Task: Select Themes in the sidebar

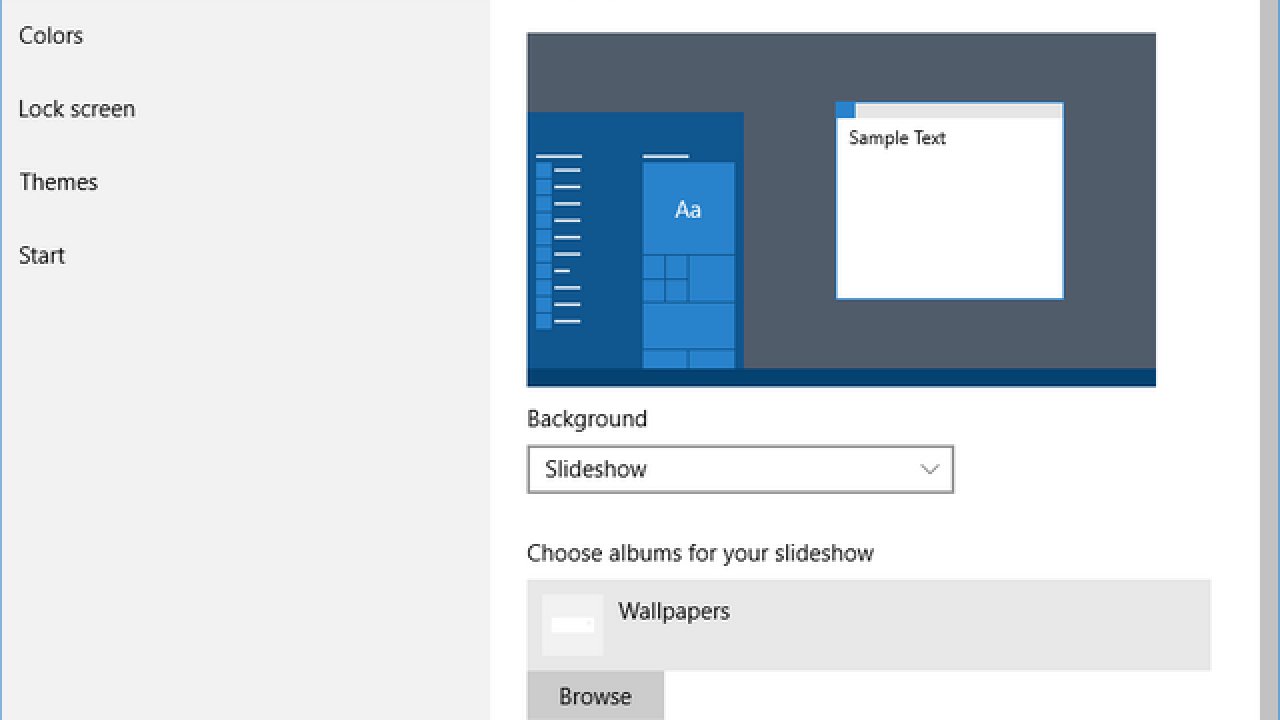Action: point(59,182)
